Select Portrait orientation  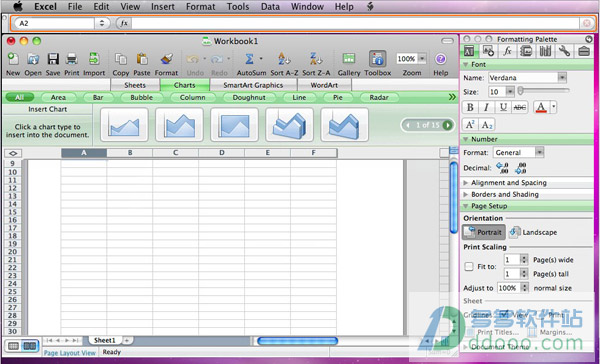point(484,232)
